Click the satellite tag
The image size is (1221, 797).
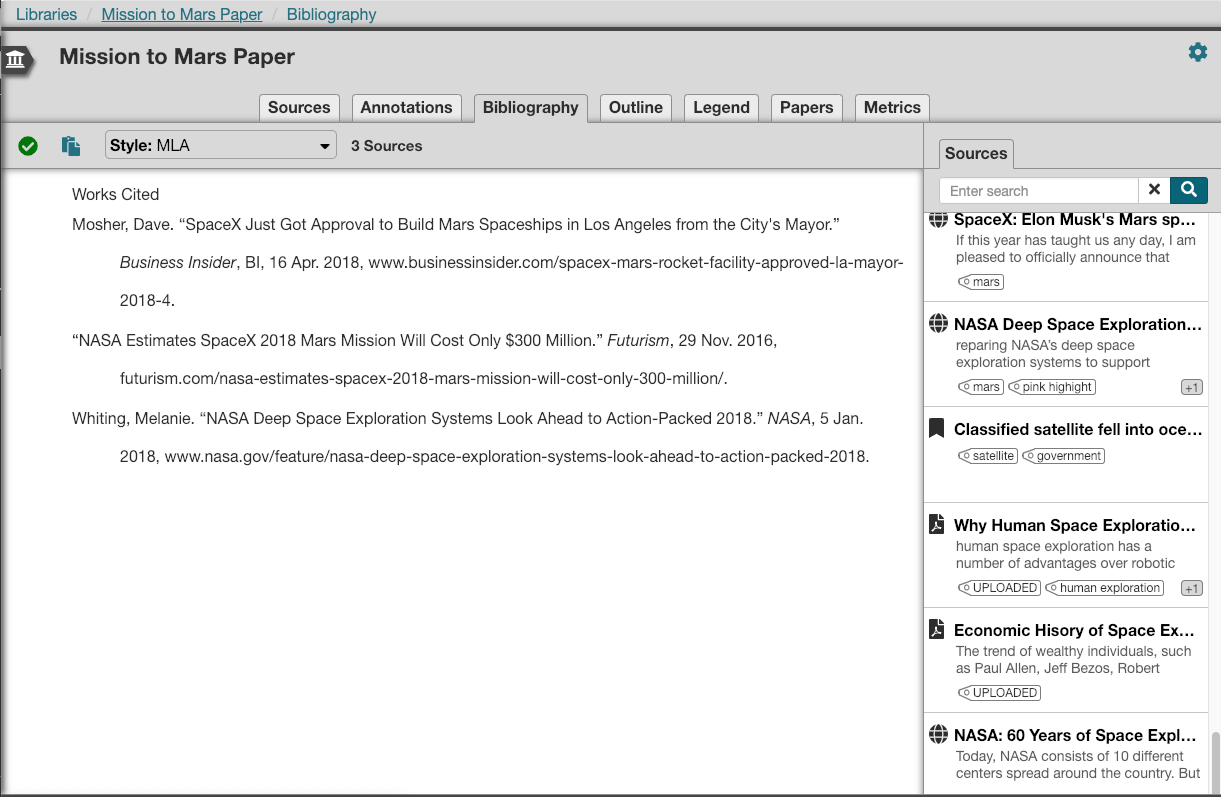coord(988,456)
